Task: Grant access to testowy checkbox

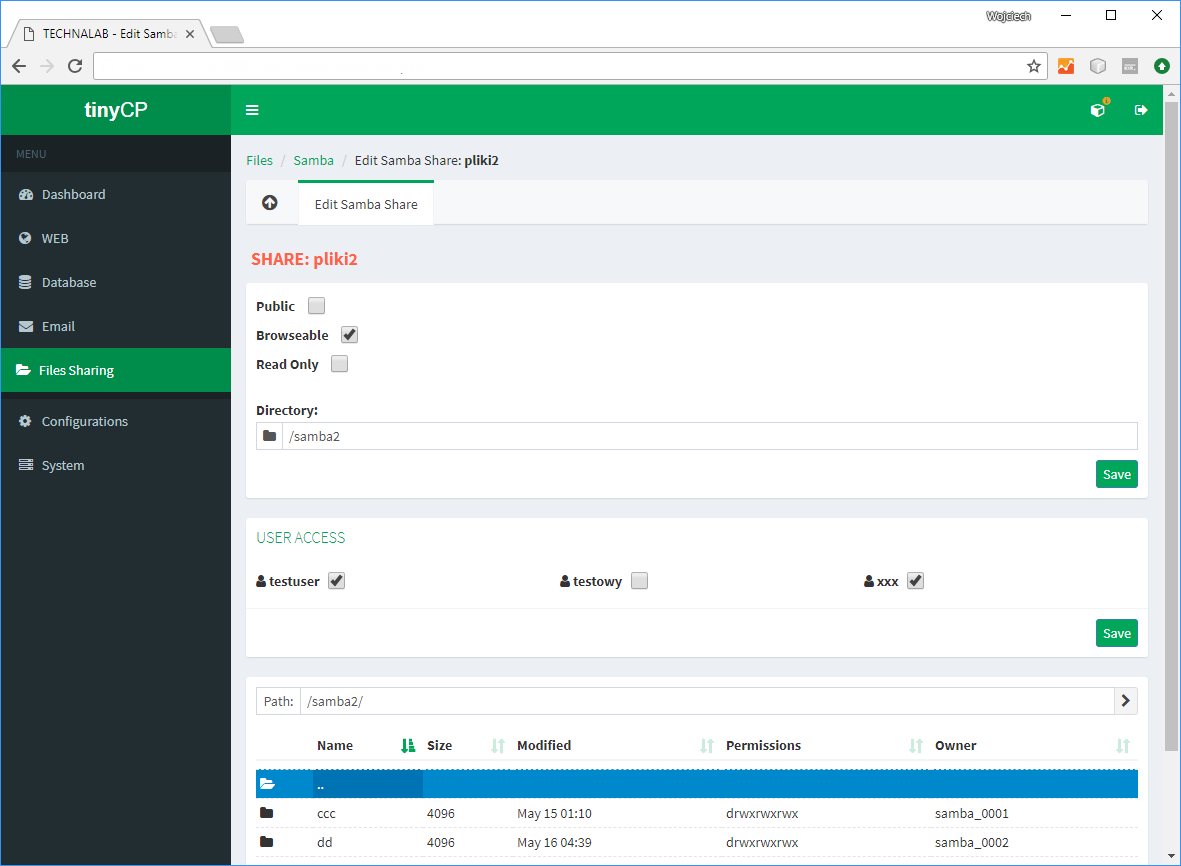Action: [639, 581]
